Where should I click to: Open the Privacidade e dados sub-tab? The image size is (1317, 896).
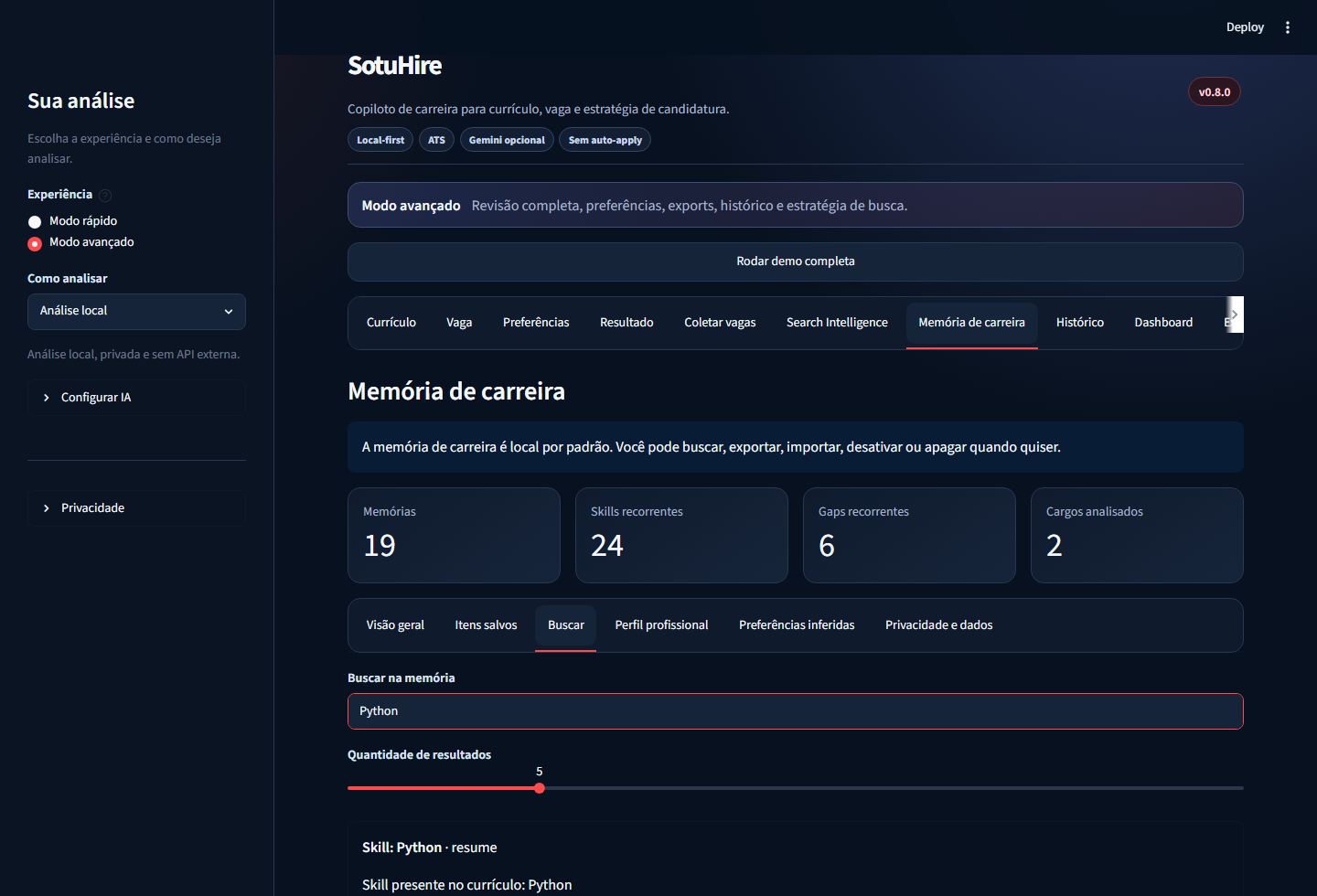[938, 625]
